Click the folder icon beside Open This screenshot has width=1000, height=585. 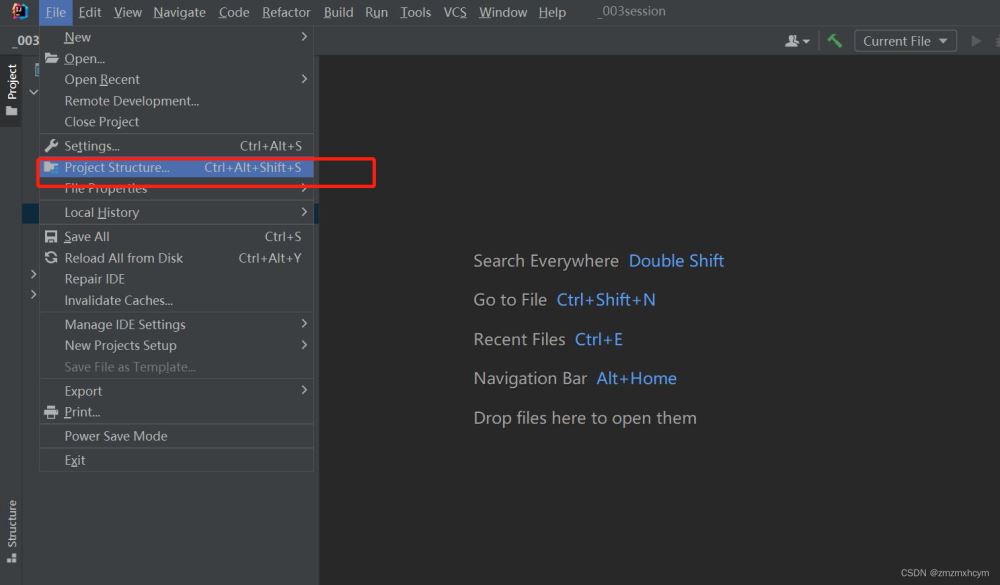[x=52, y=58]
